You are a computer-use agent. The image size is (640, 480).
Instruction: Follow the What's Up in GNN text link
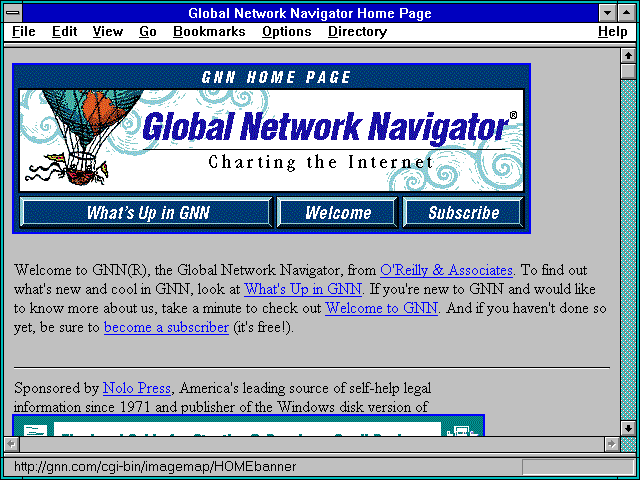coord(302,289)
